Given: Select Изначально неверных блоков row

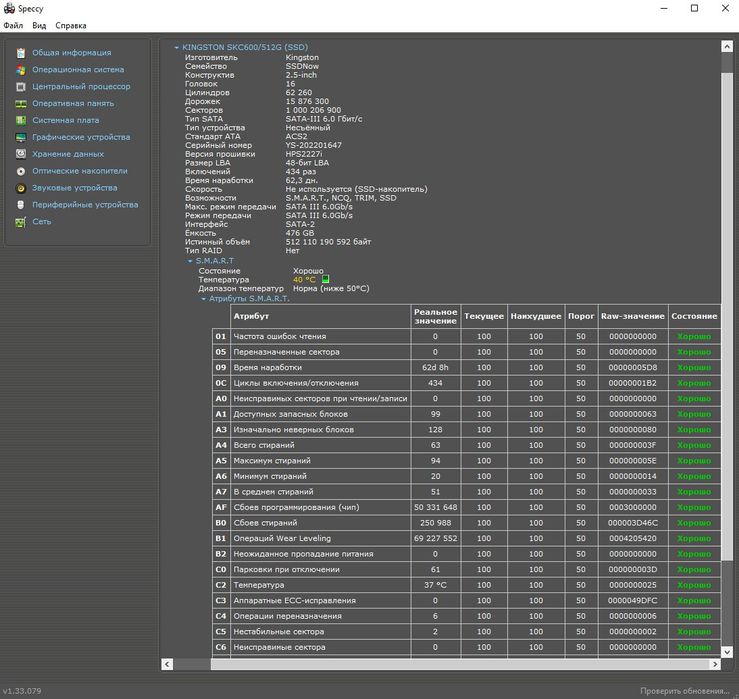Looking at the screenshot, I should (467, 430).
